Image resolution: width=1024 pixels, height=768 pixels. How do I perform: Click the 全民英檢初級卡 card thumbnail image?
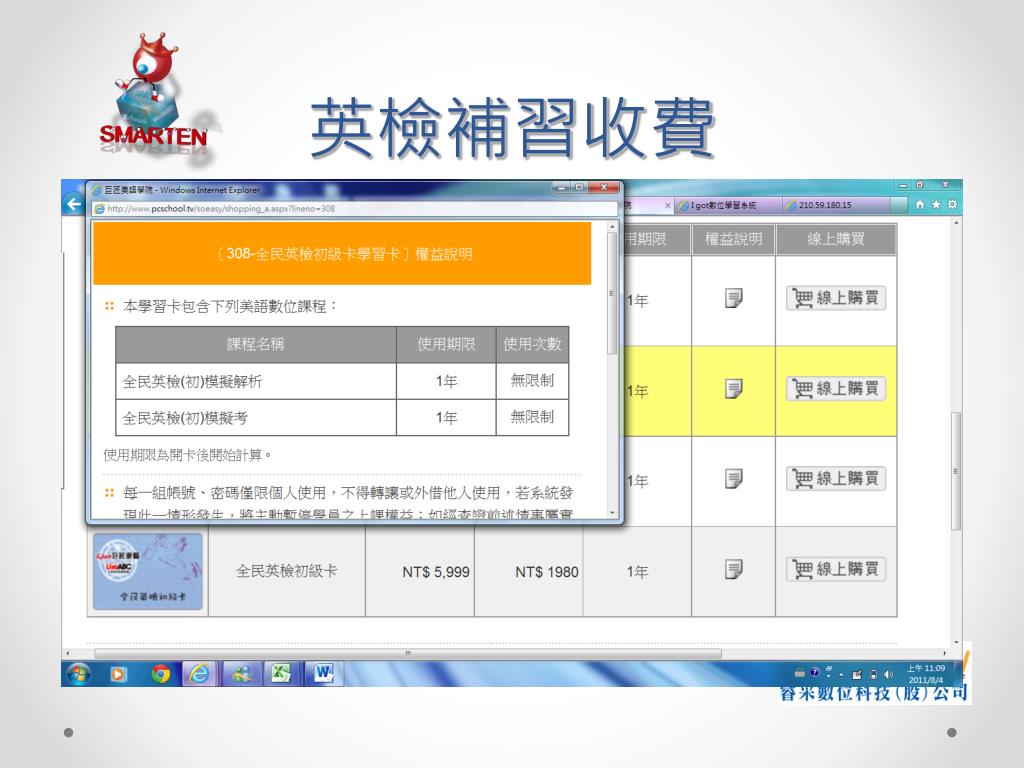pyautogui.click(x=148, y=571)
